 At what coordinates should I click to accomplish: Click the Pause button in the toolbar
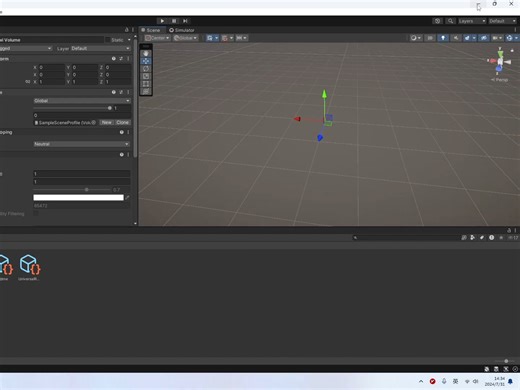coord(174,21)
